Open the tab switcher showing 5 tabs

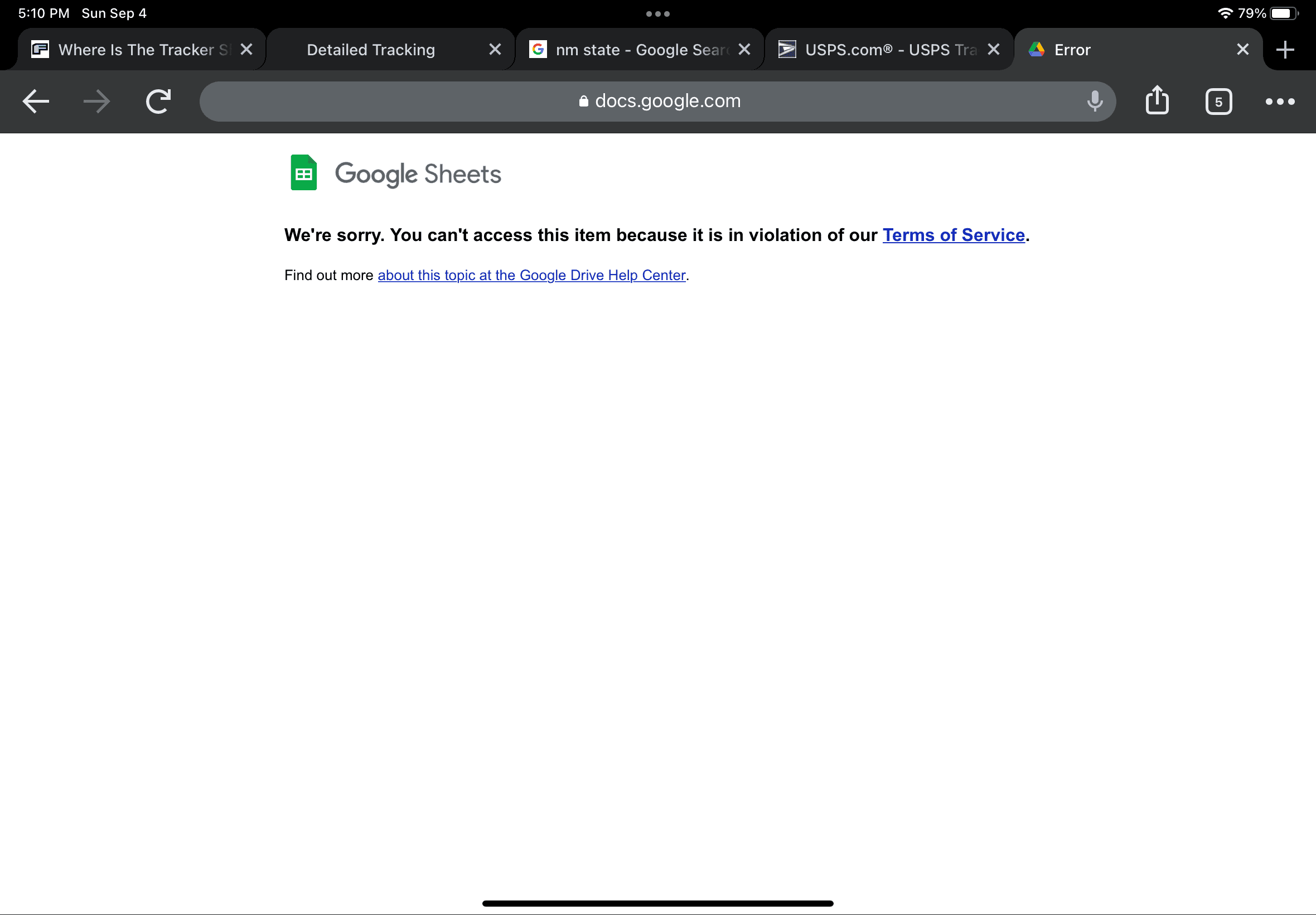click(x=1218, y=102)
